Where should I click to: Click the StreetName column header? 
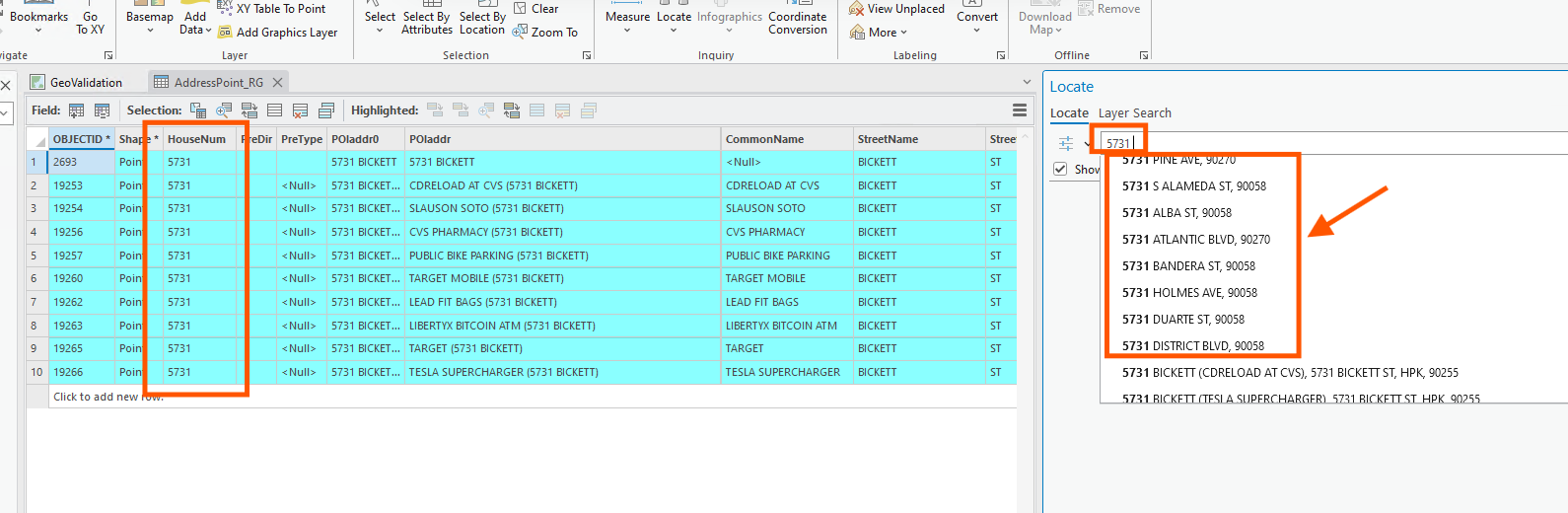[x=919, y=139]
